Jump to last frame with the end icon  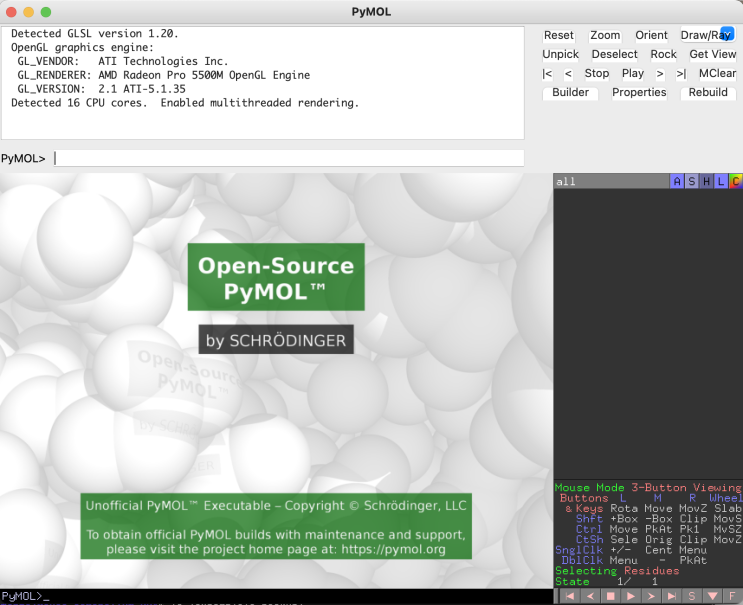click(671, 596)
